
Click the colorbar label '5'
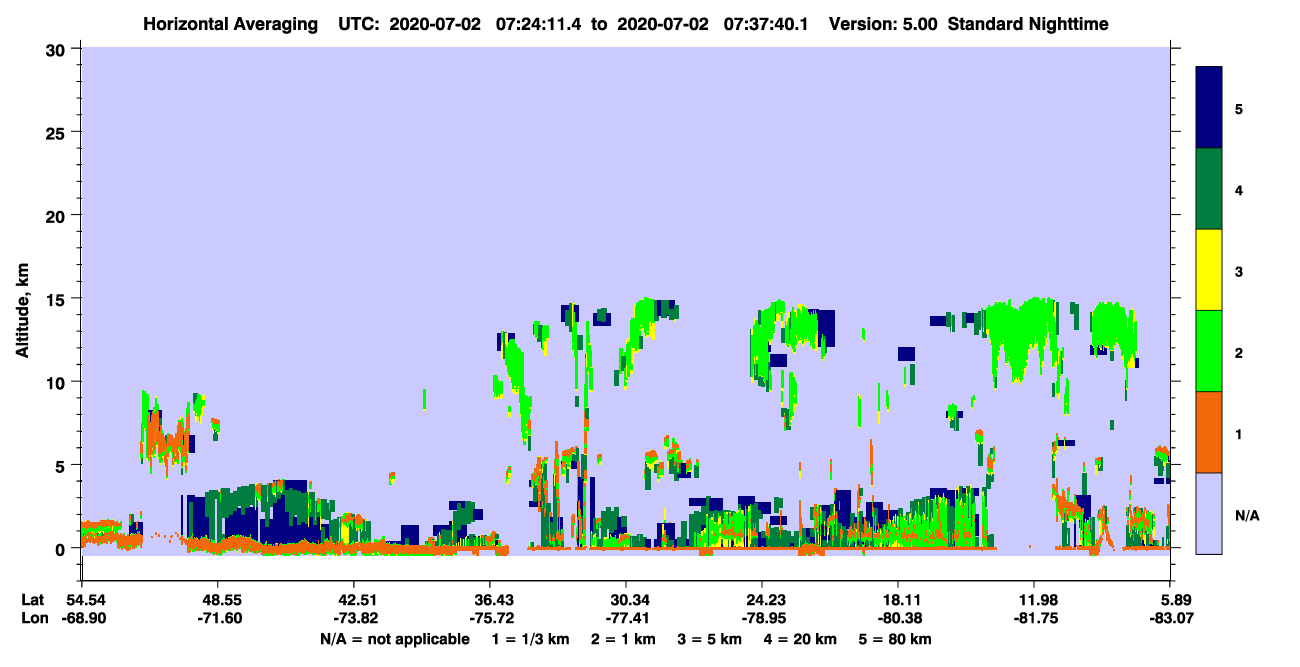click(x=1238, y=108)
